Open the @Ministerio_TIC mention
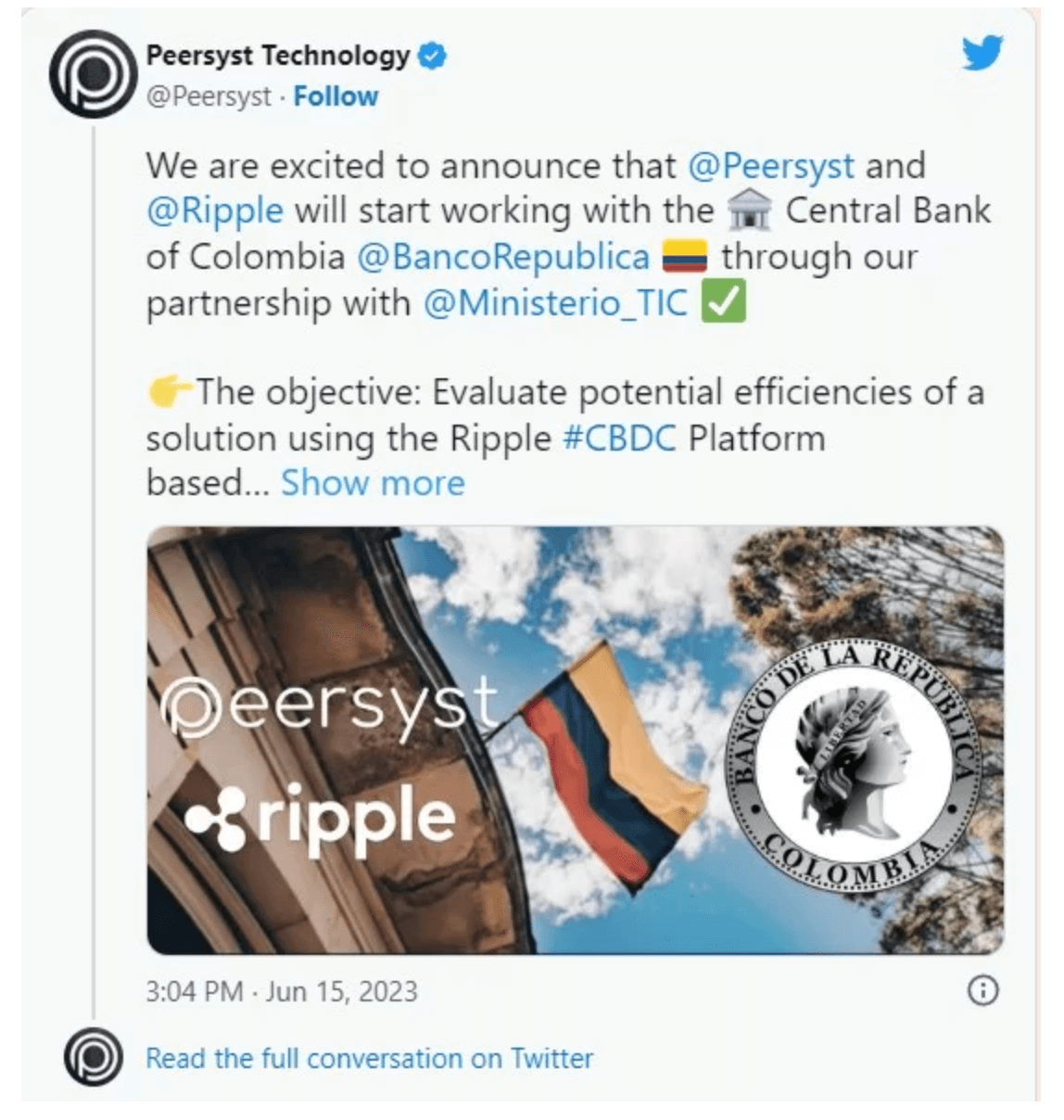This screenshot has width=1064, height=1120. pos(556,302)
